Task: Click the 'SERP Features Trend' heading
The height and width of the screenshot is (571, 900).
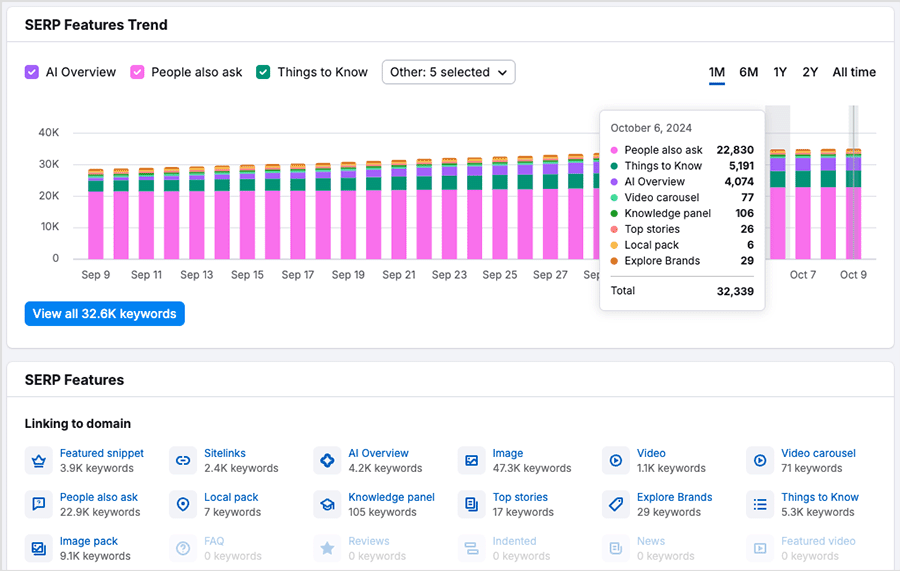Action: [x=96, y=25]
